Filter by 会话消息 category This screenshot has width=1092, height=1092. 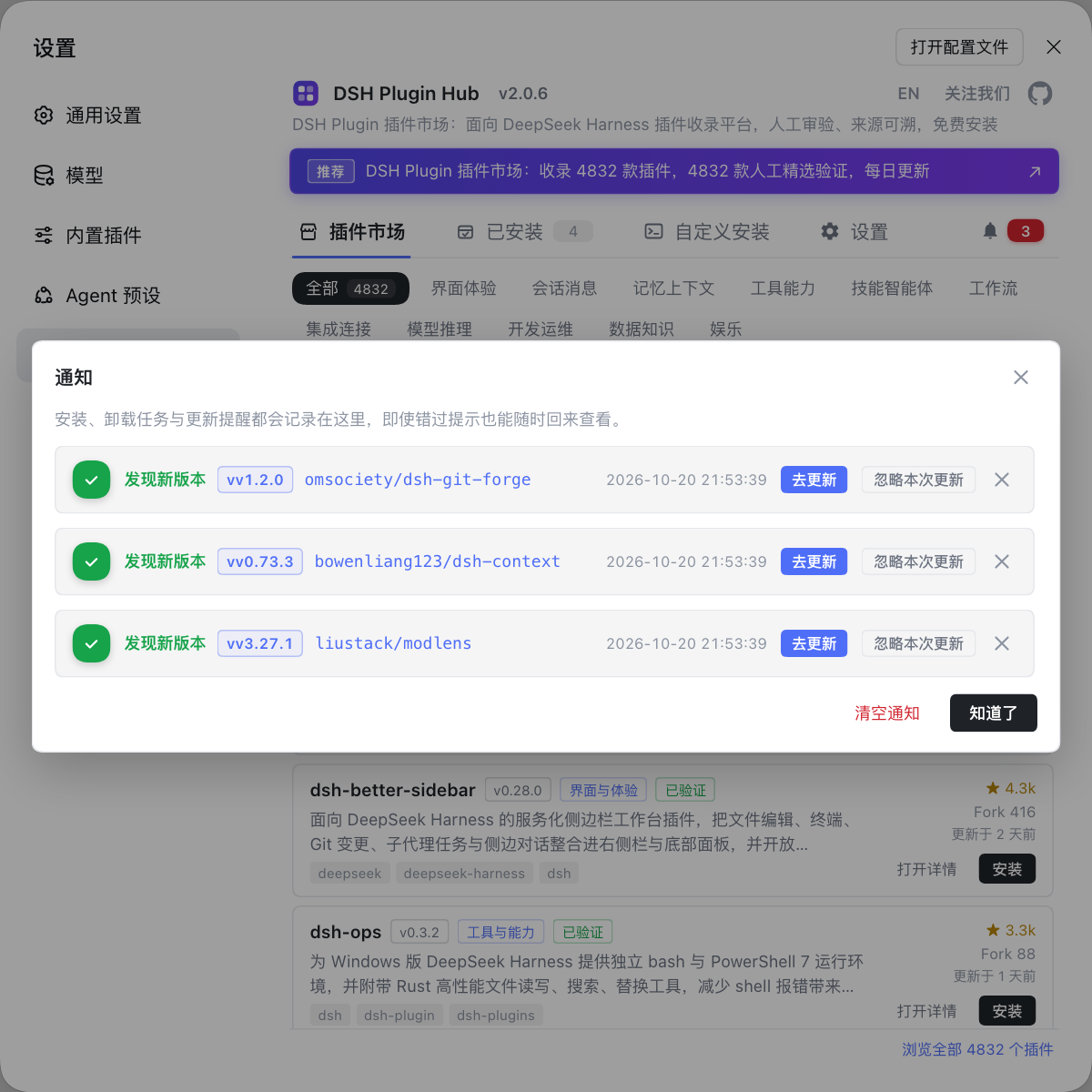click(565, 288)
